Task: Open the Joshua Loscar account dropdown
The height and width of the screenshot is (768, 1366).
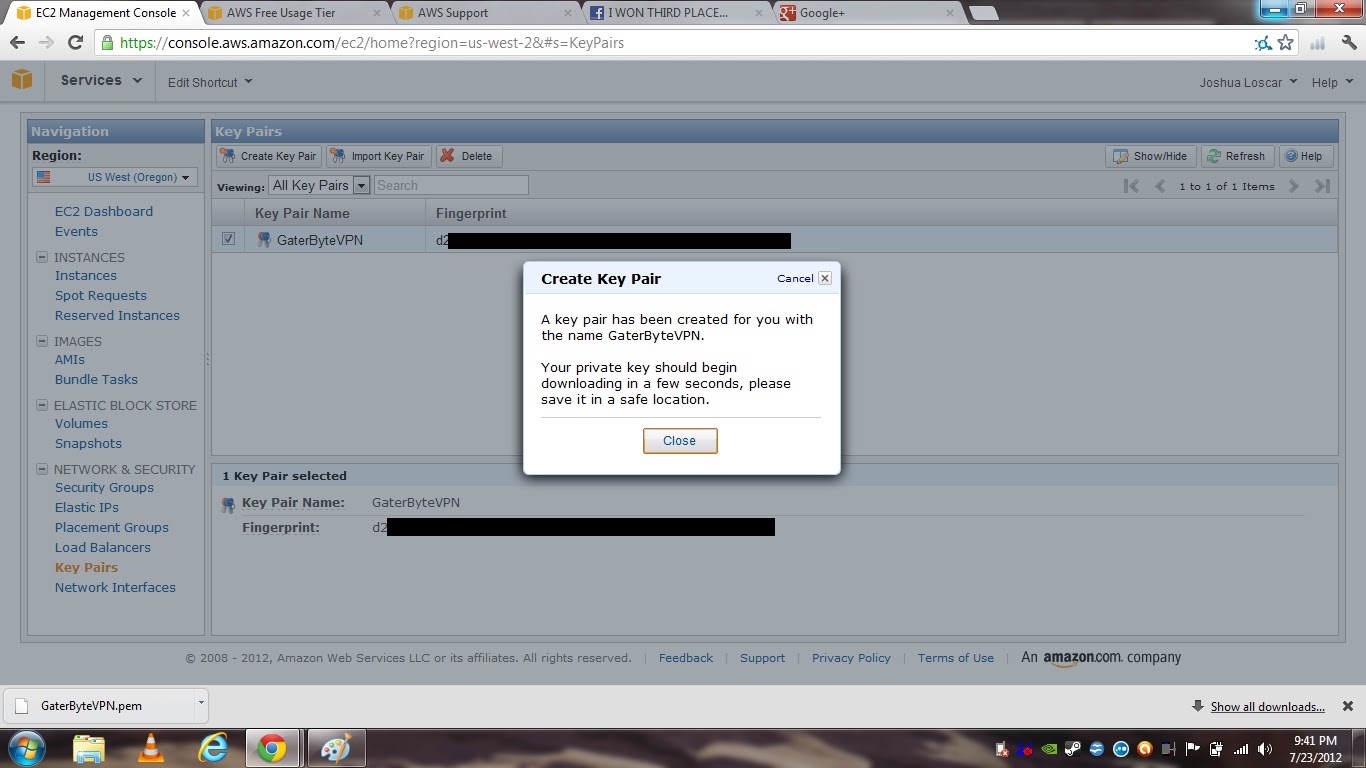Action: tap(1248, 82)
